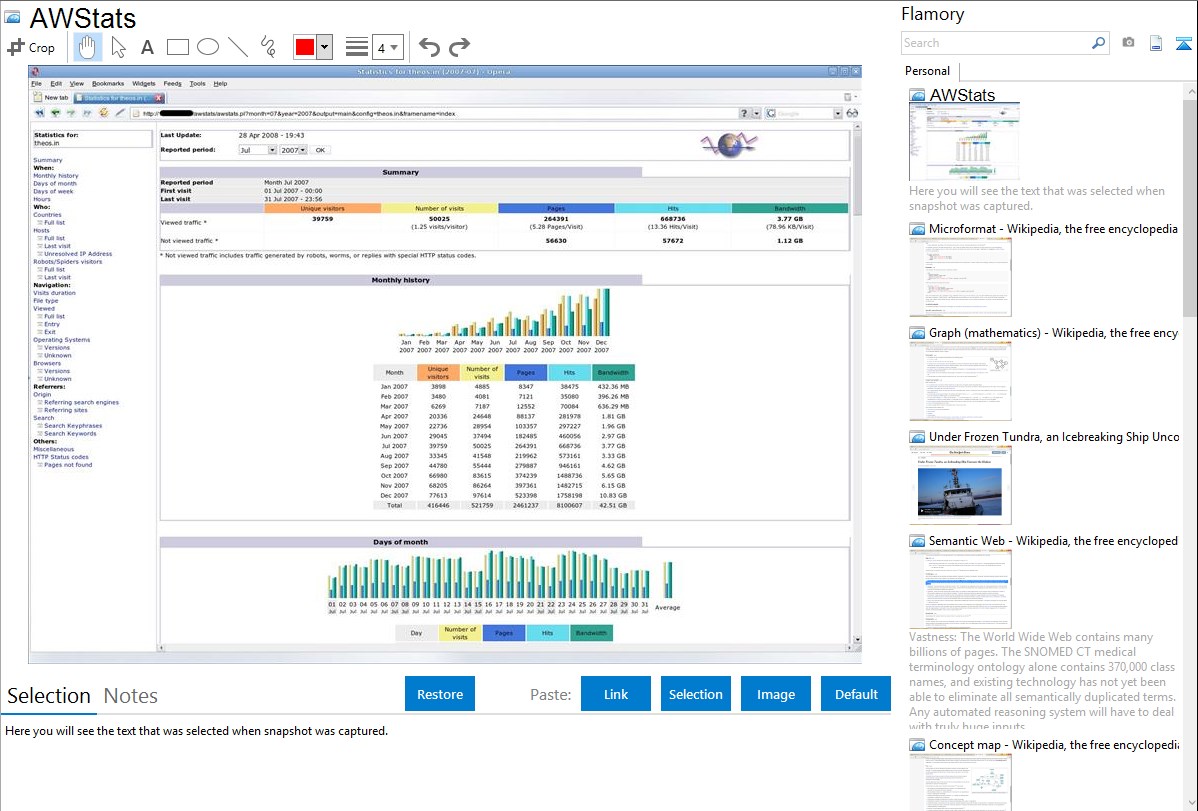Screen dimensions: 1198x811
Task: Open the color picker dropdown arrow
Action: (x=325, y=47)
